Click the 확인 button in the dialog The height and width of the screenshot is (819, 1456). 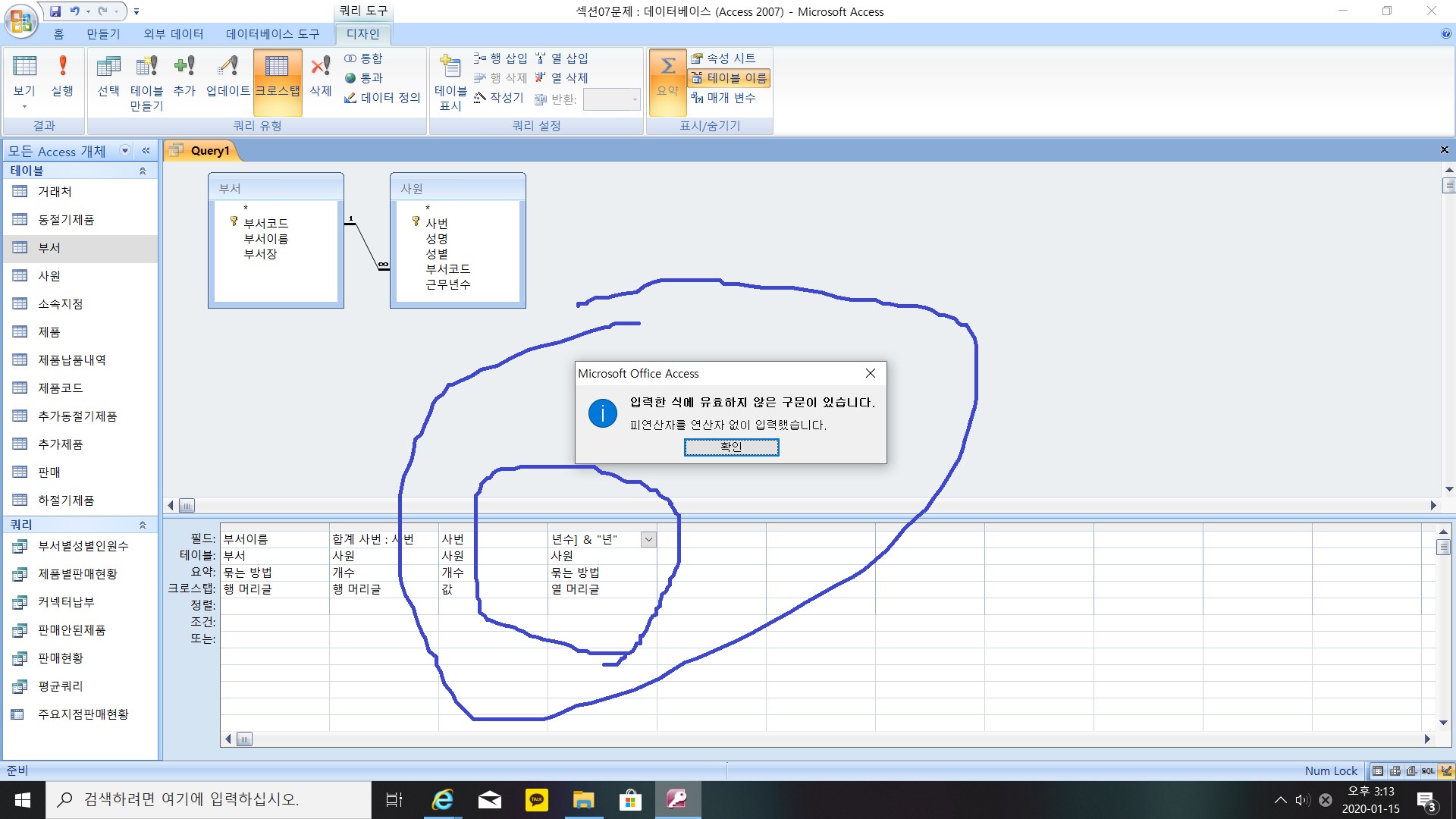click(x=731, y=447)
